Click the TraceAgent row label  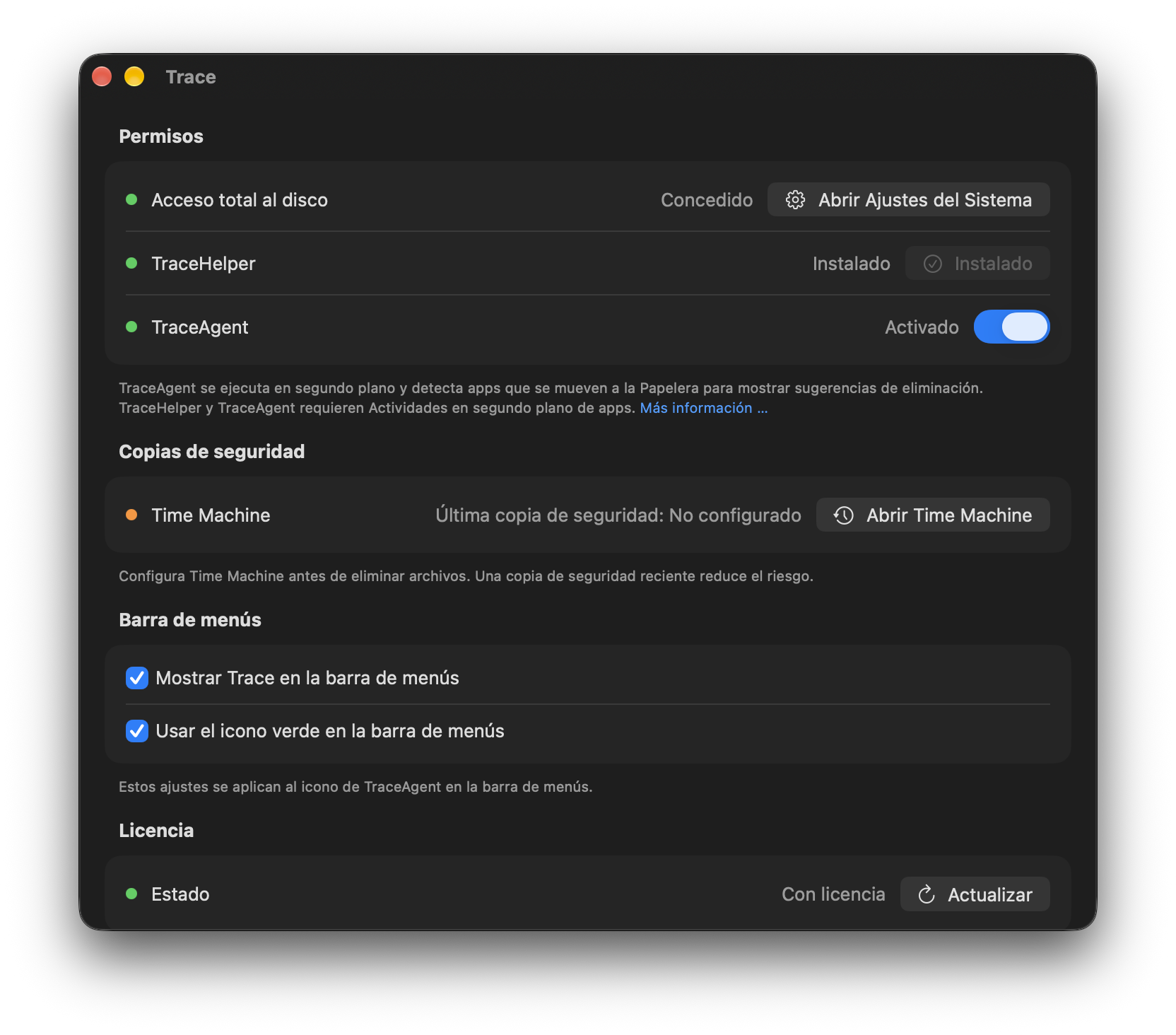pos(200,327)
